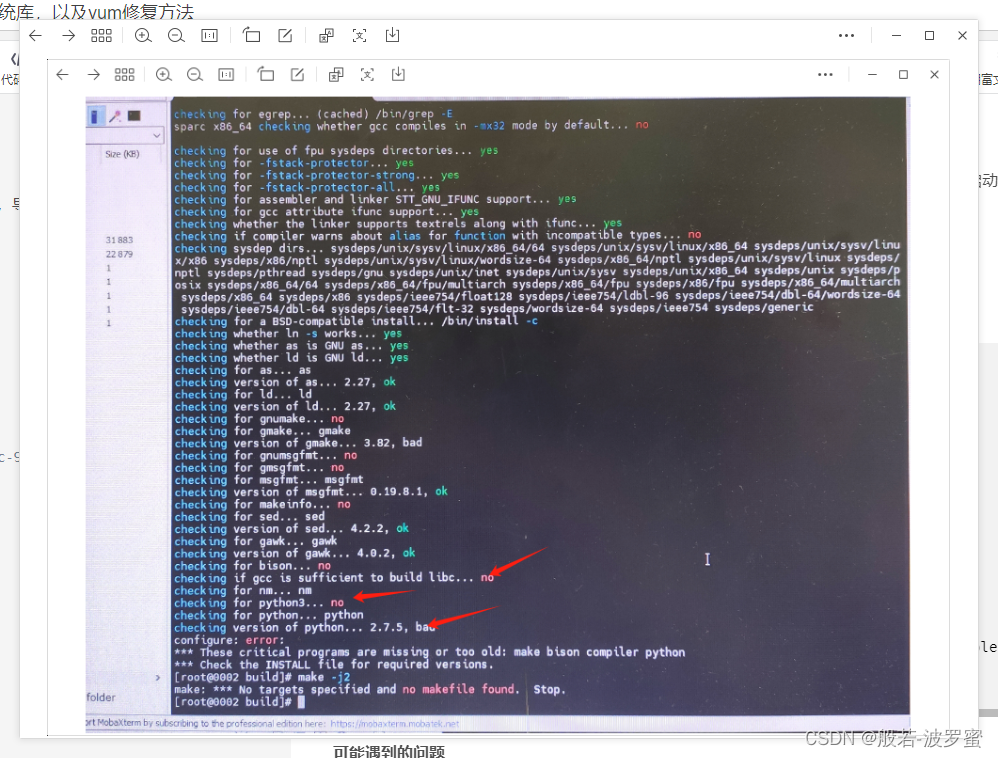The width and height of the screenshot is (998, 758).
Task: Click the translate image icon on outer toolbar
Action: click(325, 35)
